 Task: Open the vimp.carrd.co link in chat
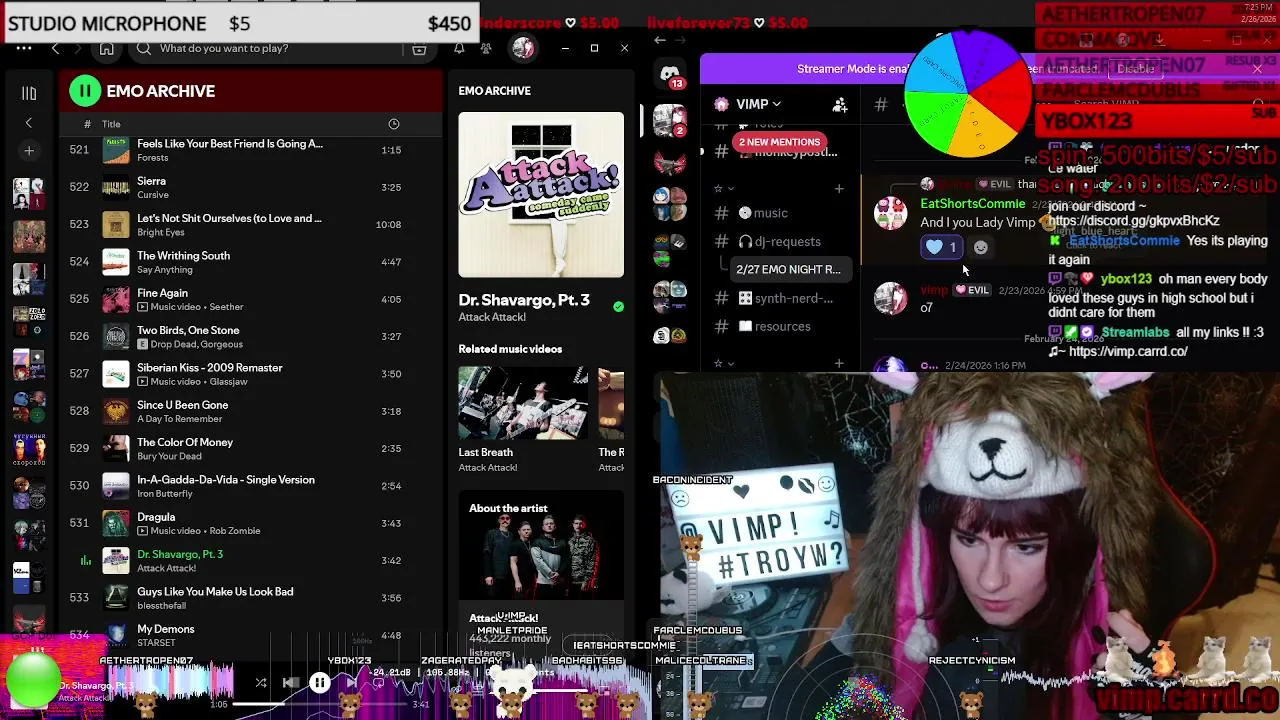click(1128, 352)
